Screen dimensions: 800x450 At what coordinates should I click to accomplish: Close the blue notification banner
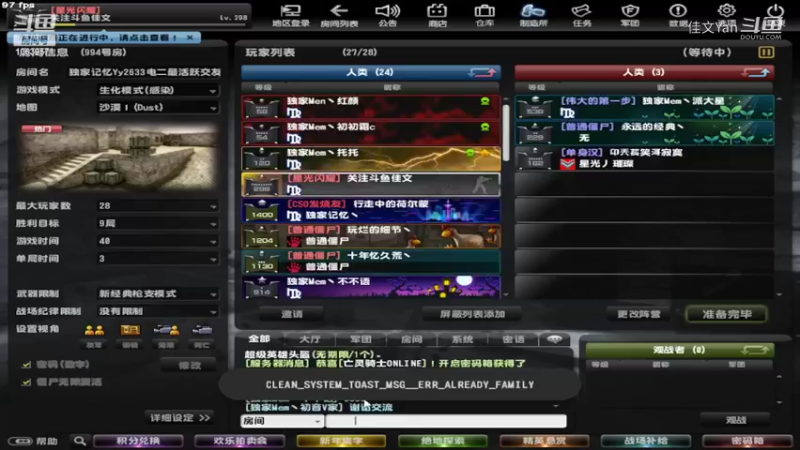point(190,37)
